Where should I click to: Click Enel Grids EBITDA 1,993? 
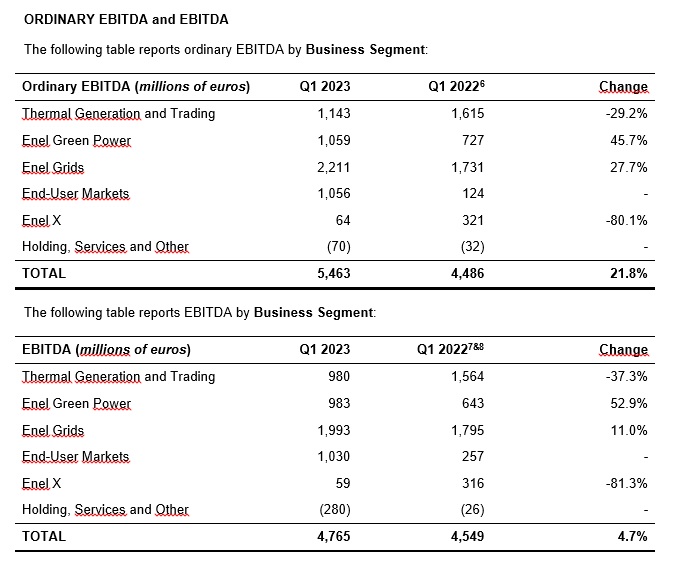click(x=334, y=430)
